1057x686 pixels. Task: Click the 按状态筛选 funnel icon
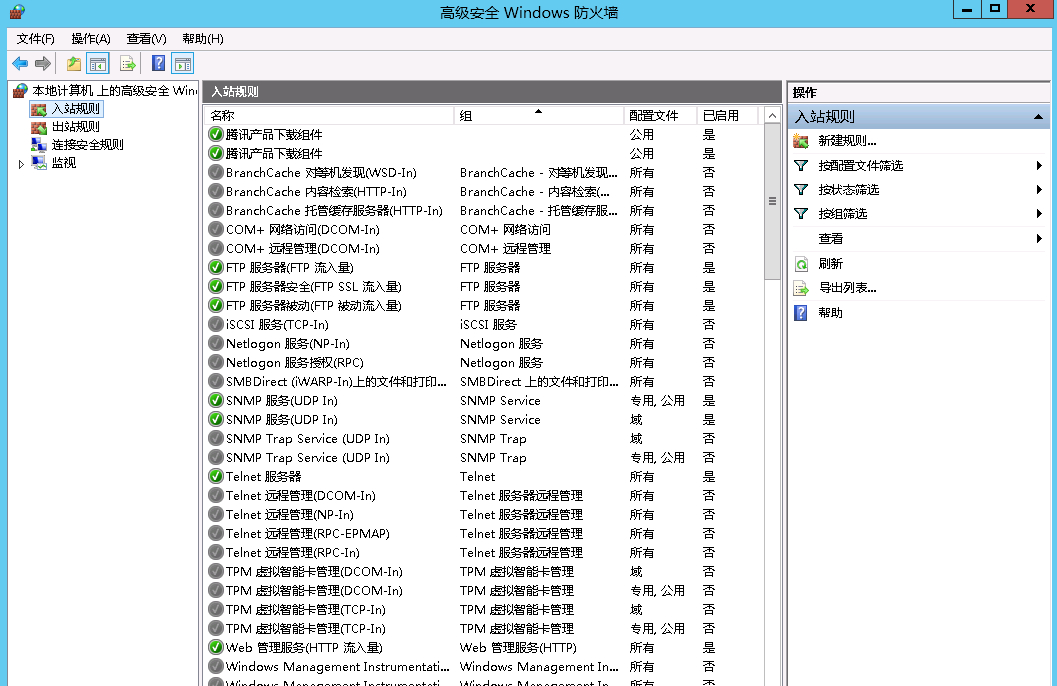pos(801,190)
